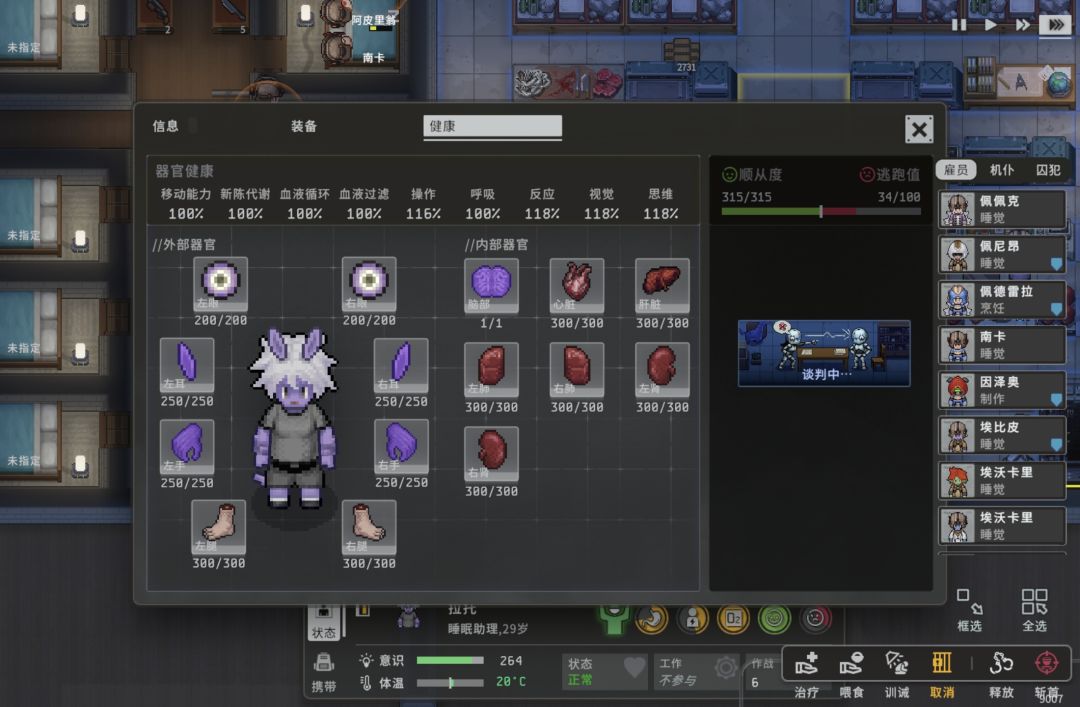The image size is (1080, 707).
Task: Click the globe icon at top right
Action: click(1059, 84)
